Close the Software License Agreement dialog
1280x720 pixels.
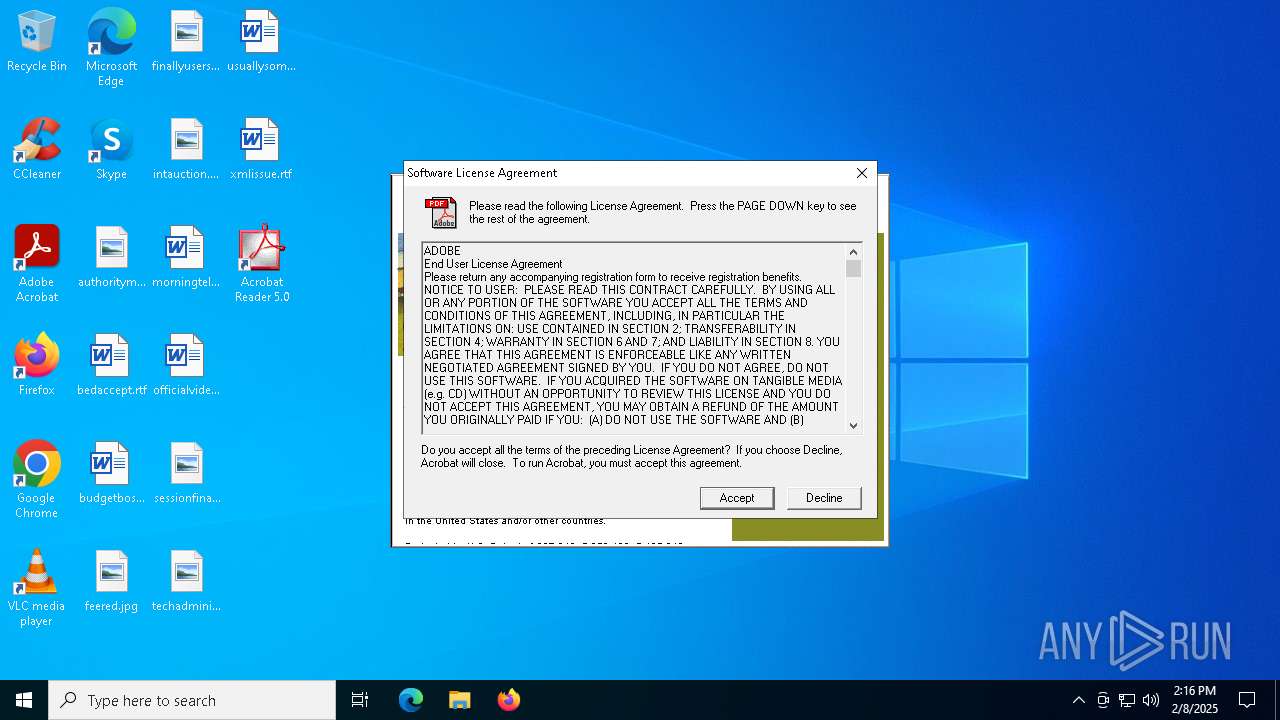pos(861,173)
